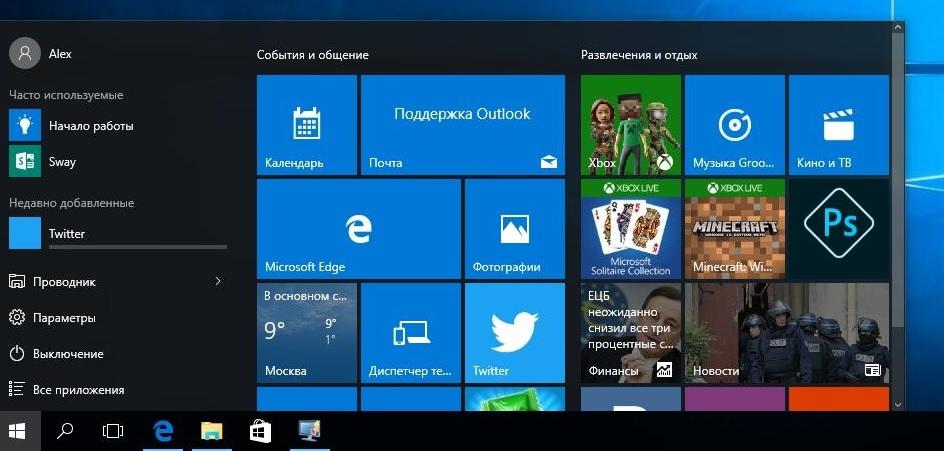Click the Start menu vertical scrollbar thumb
This screenshot has width=944, height=451.
point(898,181)
